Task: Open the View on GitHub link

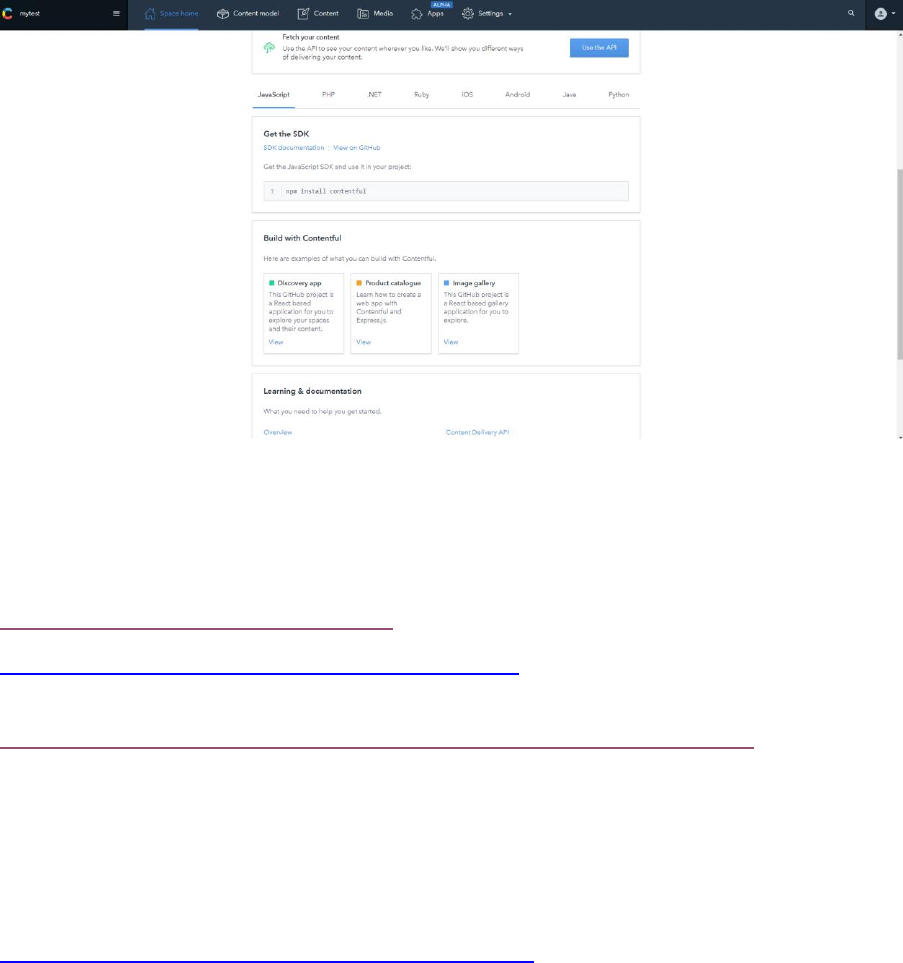Action: (356, 148)
